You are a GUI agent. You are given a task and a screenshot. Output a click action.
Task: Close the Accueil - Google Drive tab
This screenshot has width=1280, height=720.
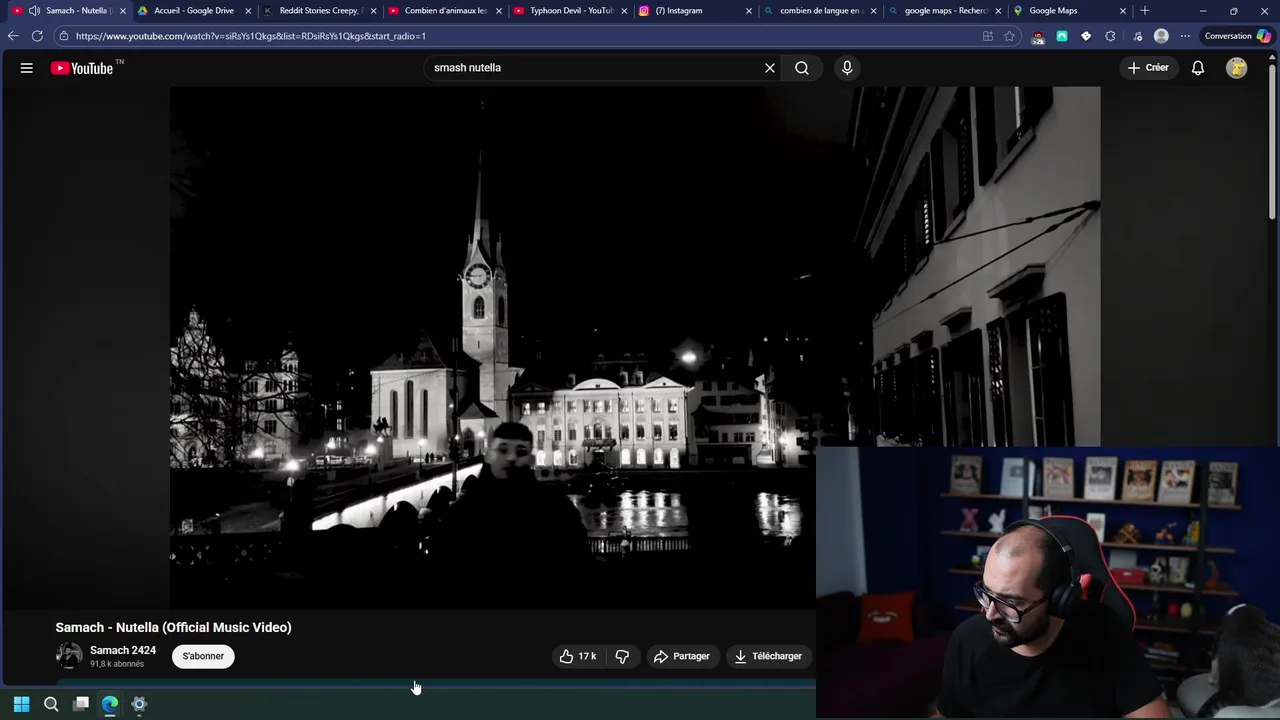point(248,11)
